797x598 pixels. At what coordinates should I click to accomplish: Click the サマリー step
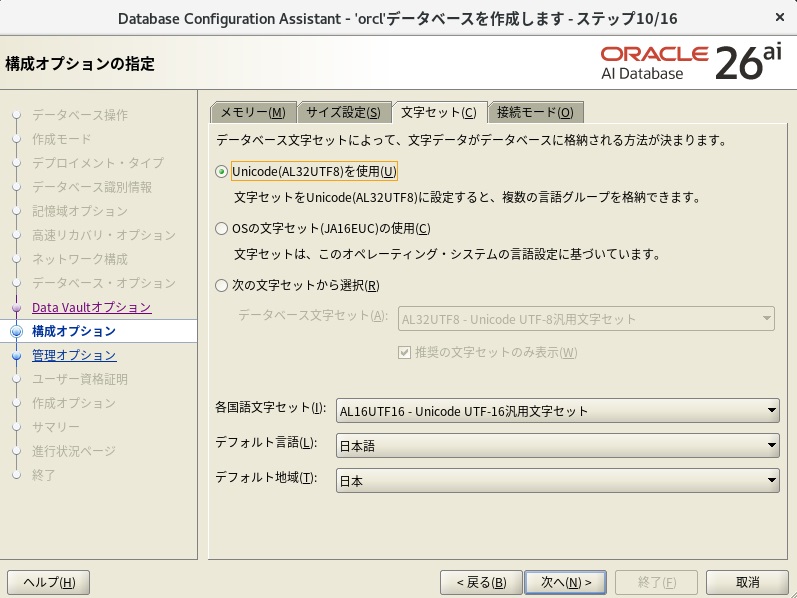tap(55, 427)
